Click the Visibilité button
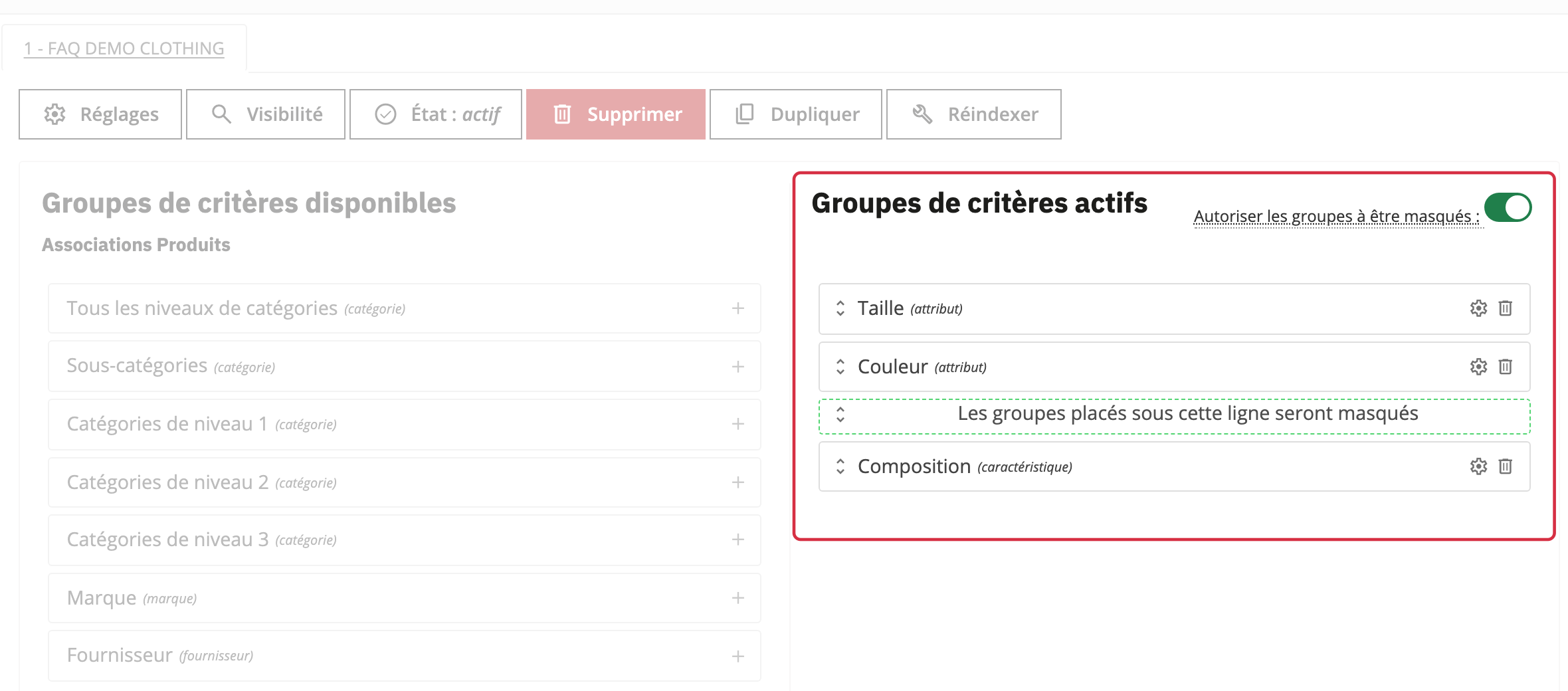1568x691 pixels. pyautogui.click(x=266, y=114)
